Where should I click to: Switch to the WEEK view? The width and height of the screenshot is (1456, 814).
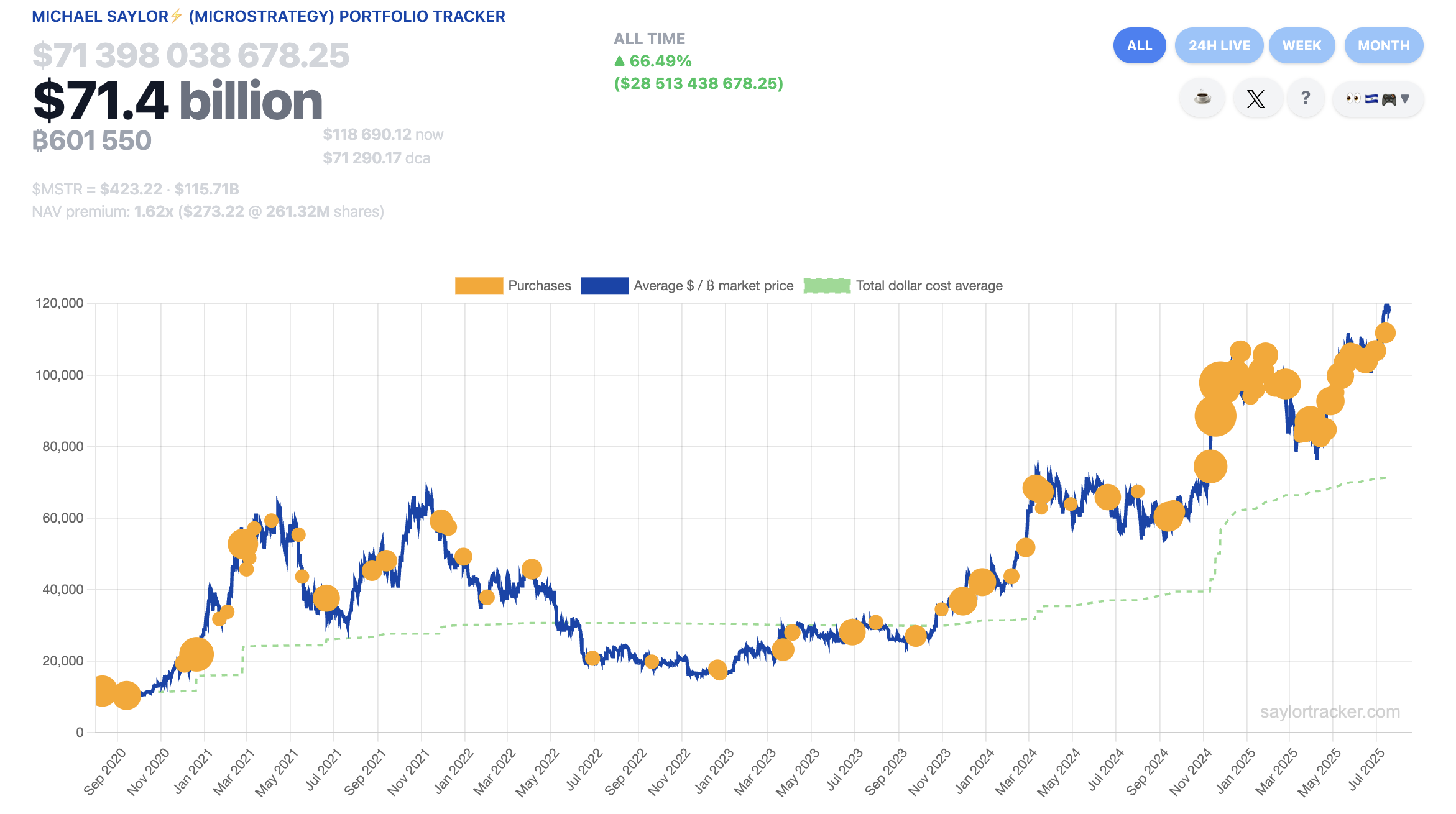pyautogui.click(x=1302, y=45)
